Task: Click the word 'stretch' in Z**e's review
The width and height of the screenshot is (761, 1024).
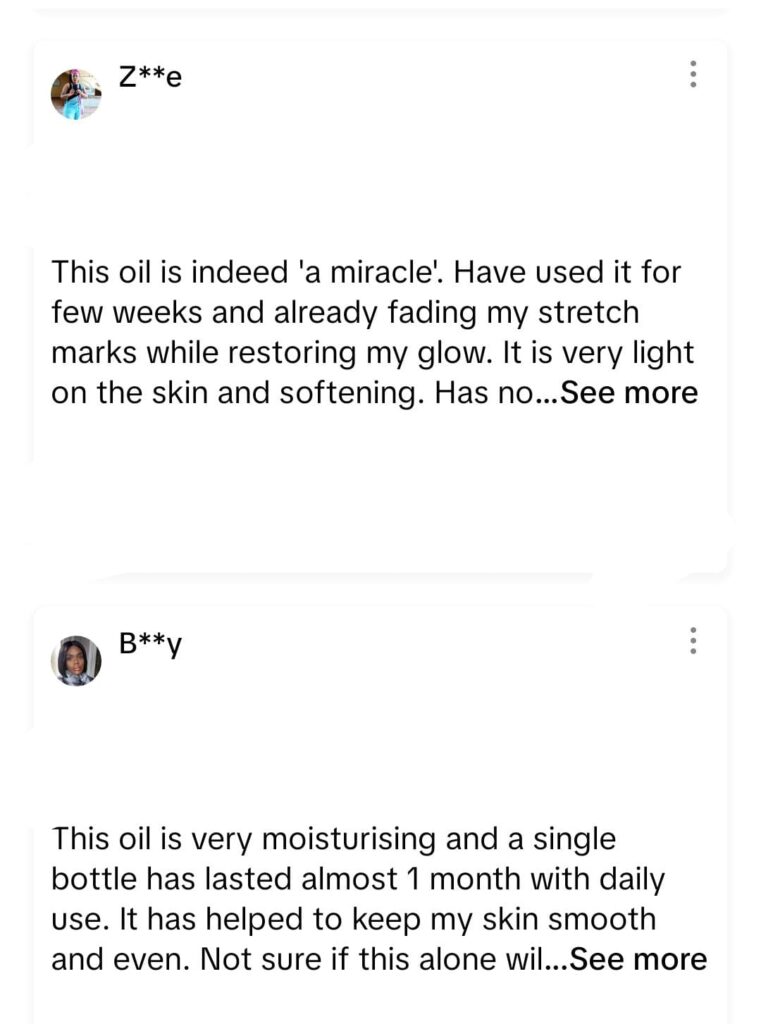Action: tap(588, 313)
